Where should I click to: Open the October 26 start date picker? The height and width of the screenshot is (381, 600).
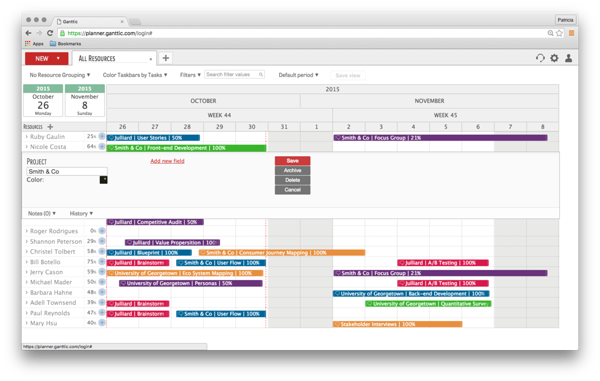click(43, 100)
